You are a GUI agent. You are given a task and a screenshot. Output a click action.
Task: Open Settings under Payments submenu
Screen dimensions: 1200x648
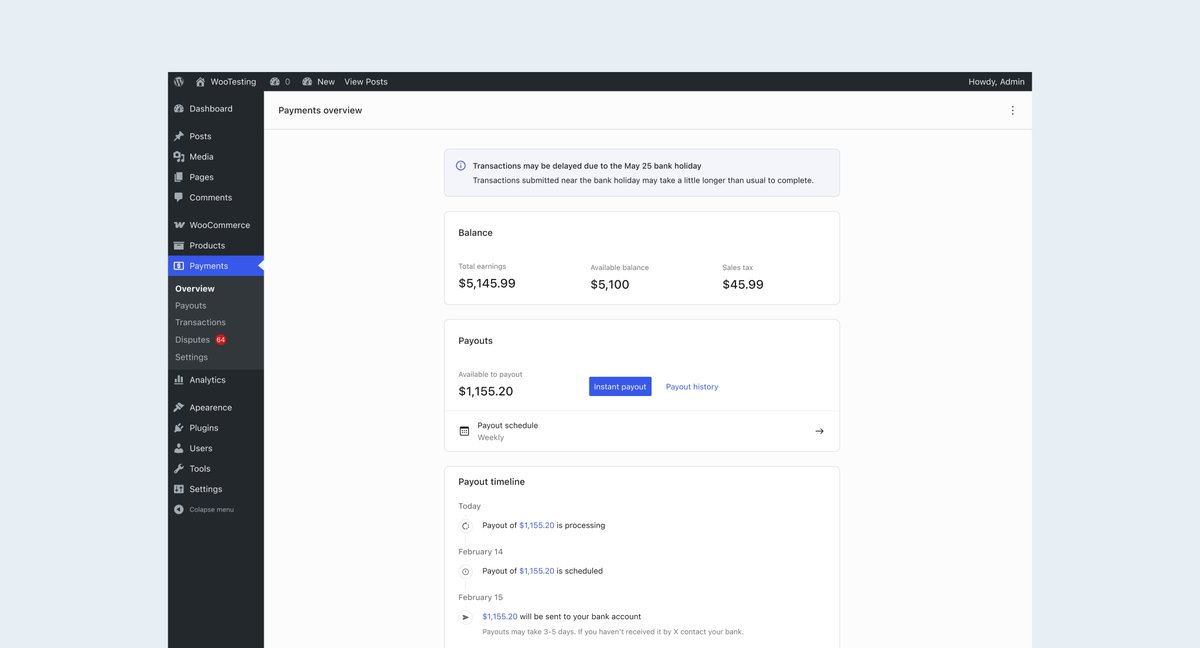click(x=192, y=357)
